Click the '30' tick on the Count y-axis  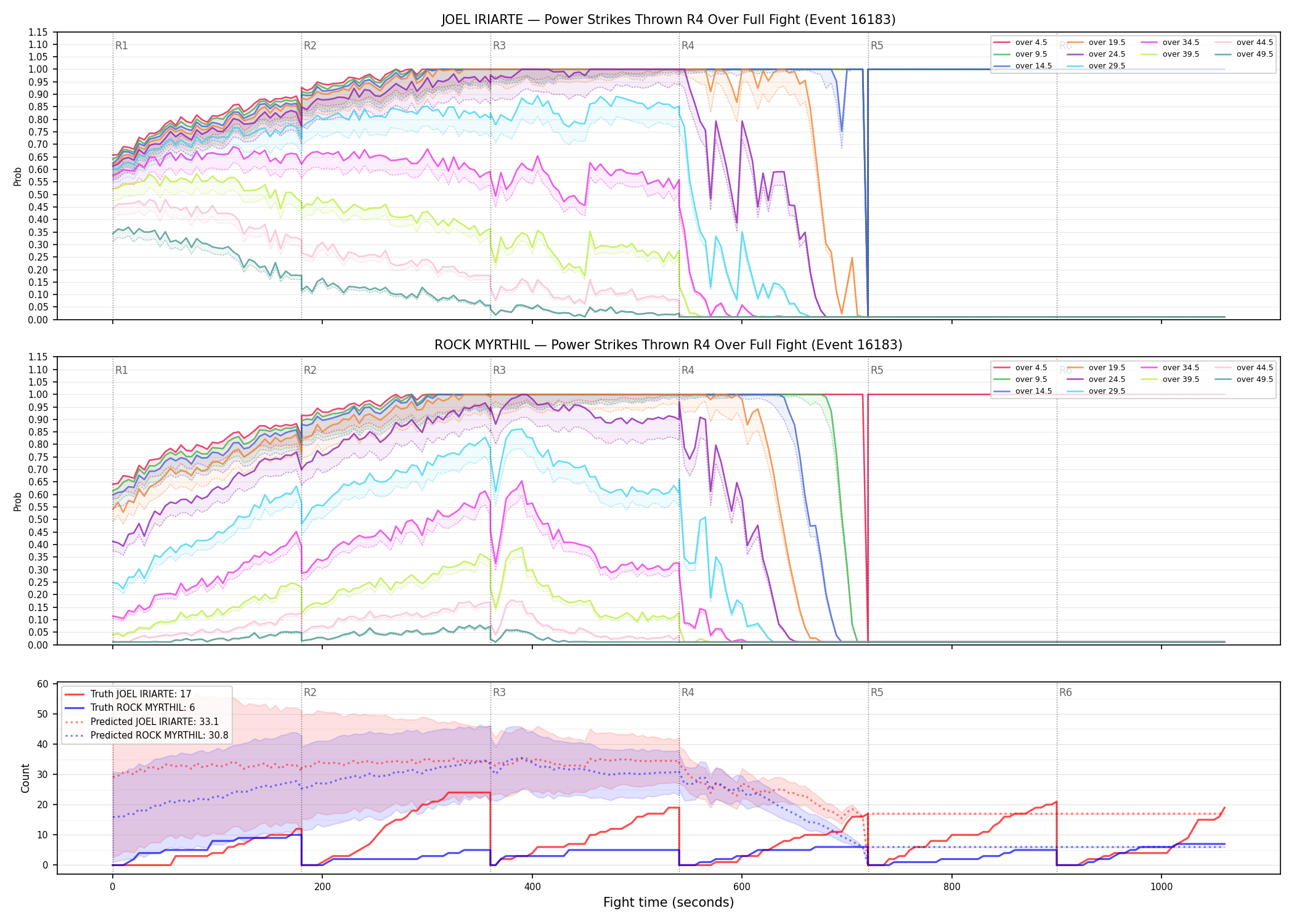pyautogui.click(x=43, y=775)
